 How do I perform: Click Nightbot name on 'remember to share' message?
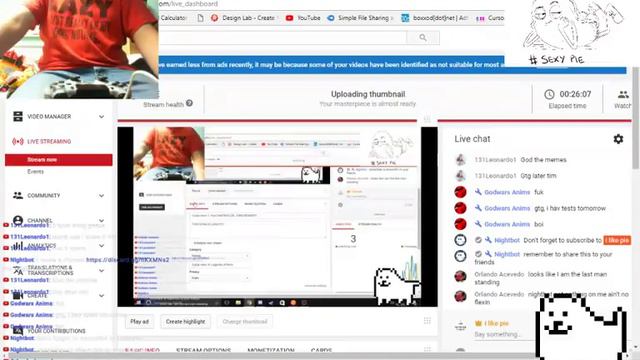pyautogui.click(x=507, y=254)
